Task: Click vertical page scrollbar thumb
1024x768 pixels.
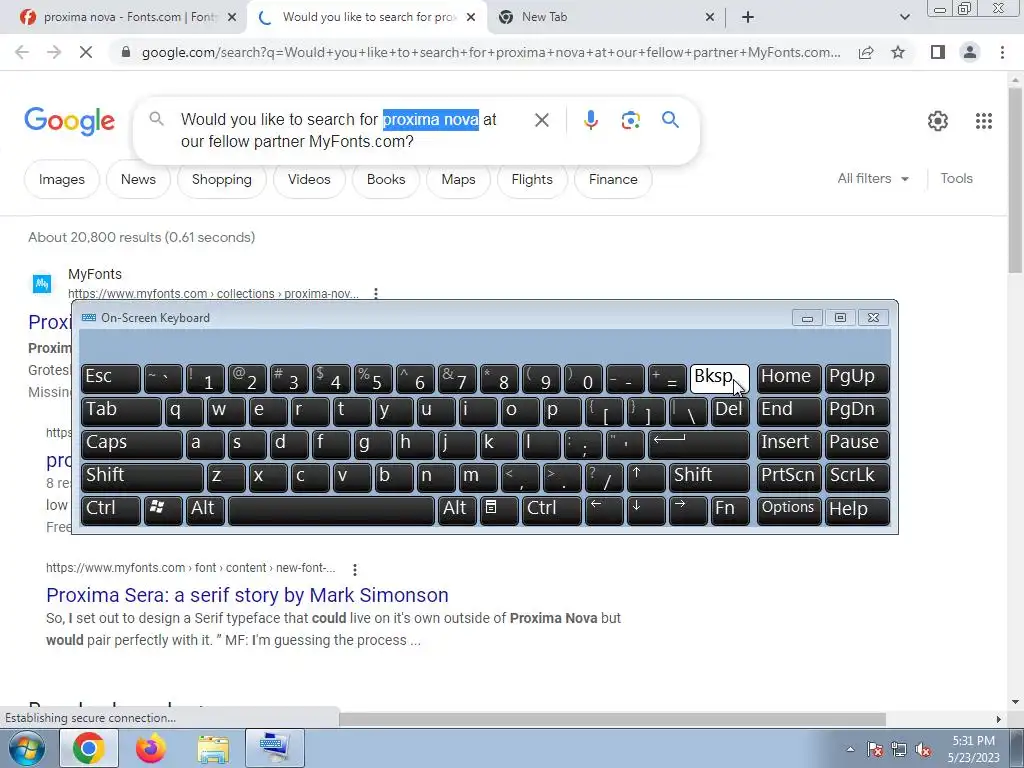Action: coord(1015,178)
